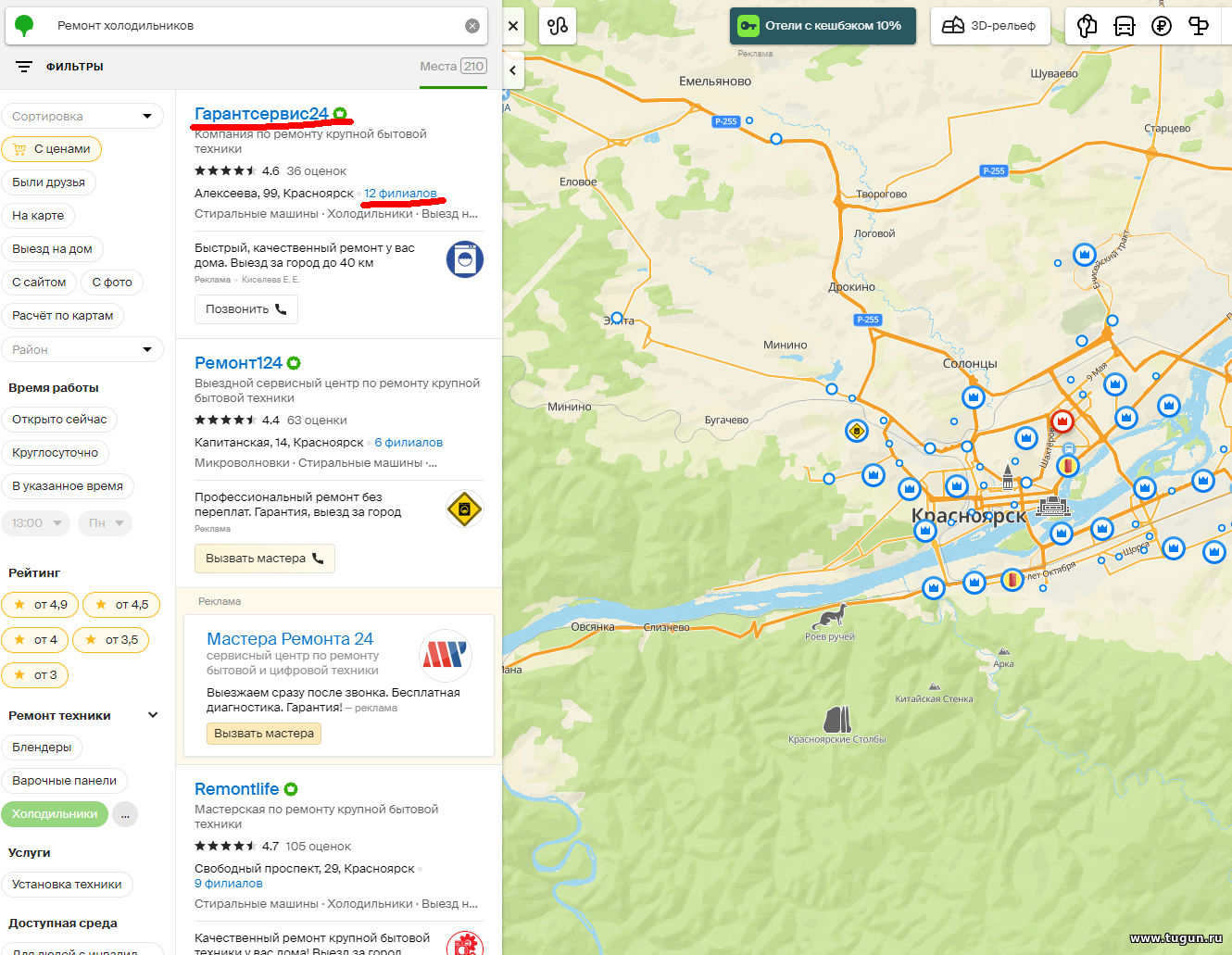Open the 6 филиалов link

click(409, 442)
